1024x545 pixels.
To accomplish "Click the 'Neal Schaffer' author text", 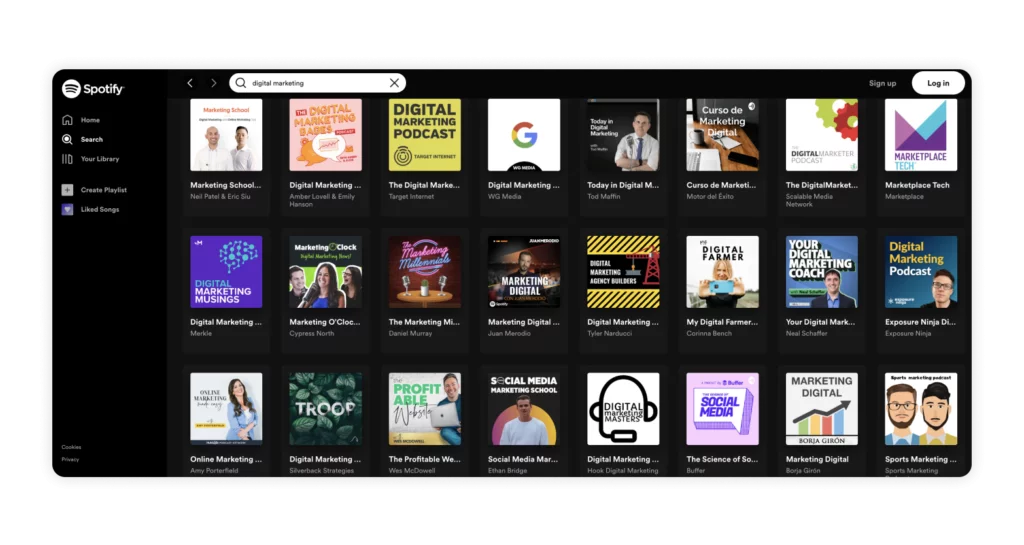I will click(807, 334).
